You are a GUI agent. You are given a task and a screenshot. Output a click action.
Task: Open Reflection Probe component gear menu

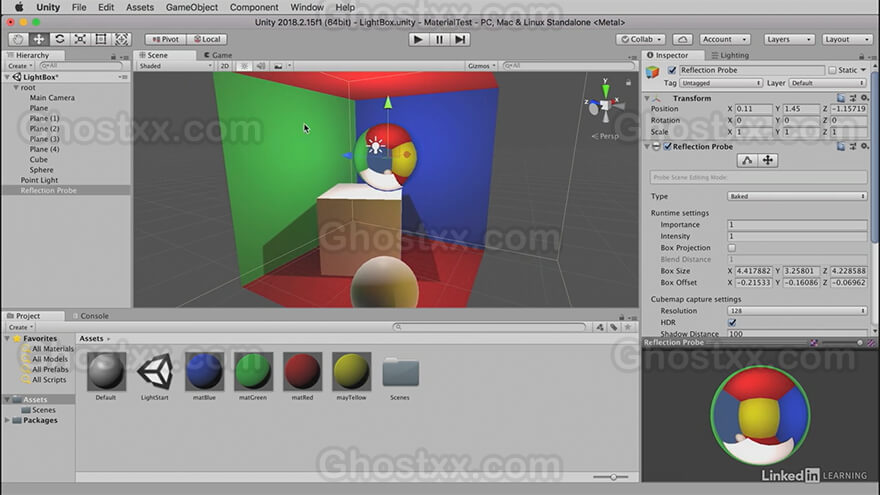coord(865,146)
